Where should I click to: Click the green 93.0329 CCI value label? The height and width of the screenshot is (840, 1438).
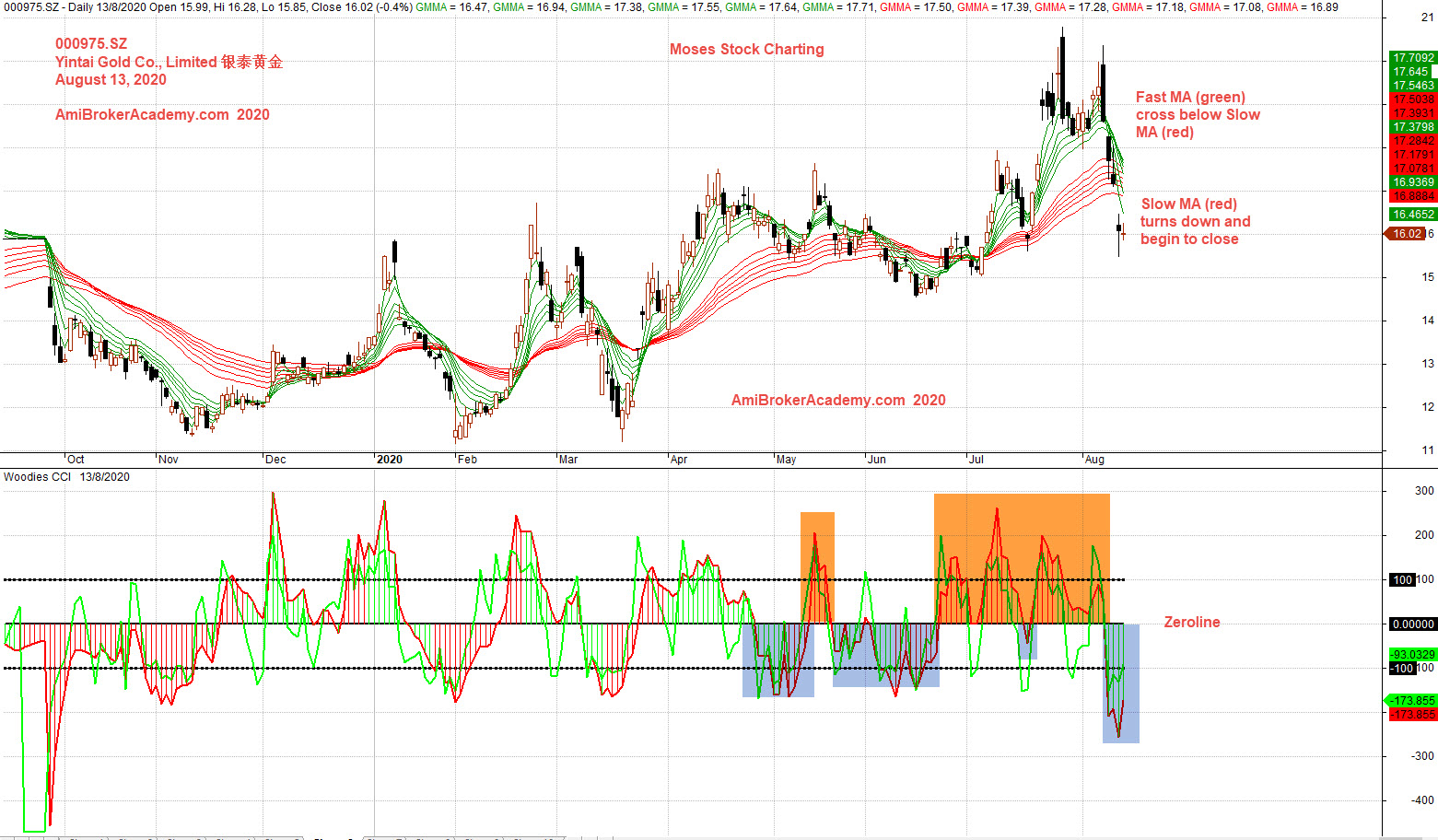[x=1413, y=654]
